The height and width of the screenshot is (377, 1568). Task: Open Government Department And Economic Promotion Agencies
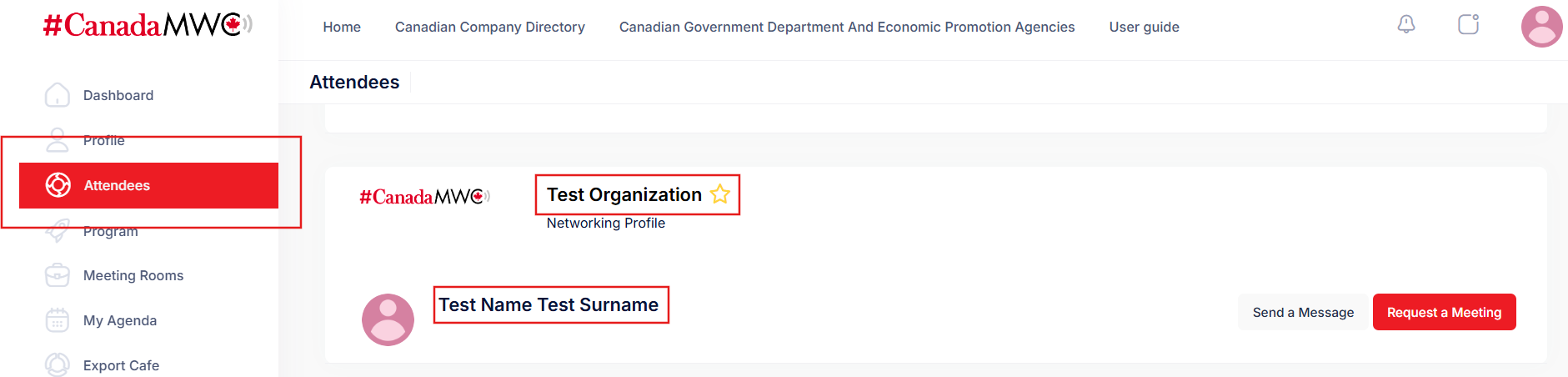847,27
